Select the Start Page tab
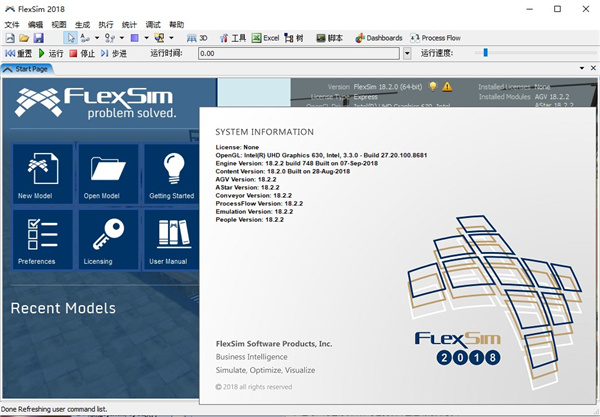Viewport: 600px width, 417px height. [32, 69]
